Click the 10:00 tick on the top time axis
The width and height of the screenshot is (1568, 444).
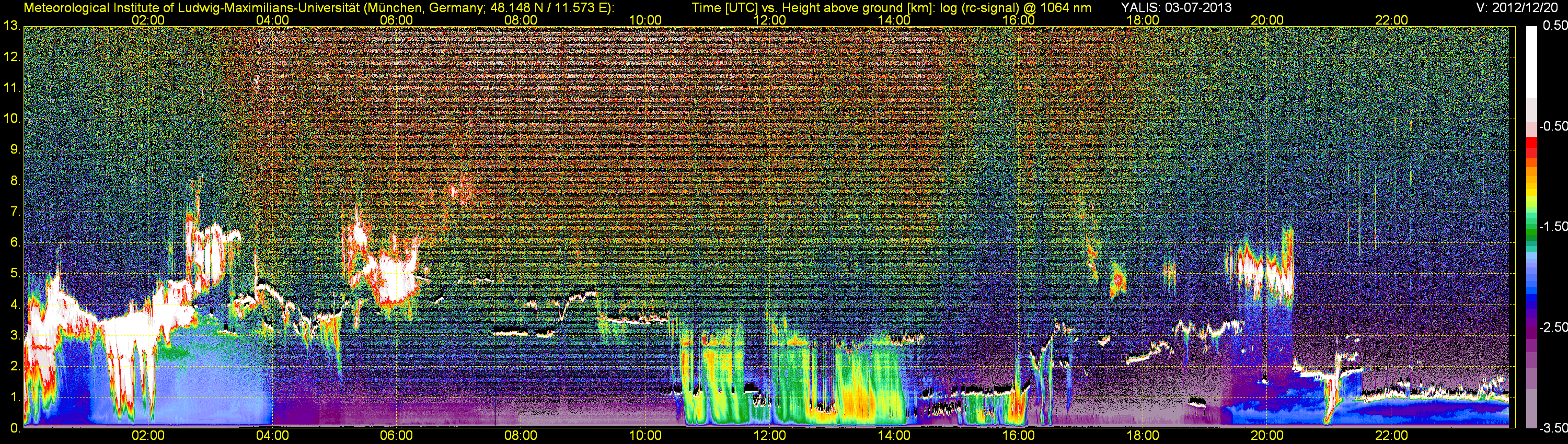645,20
